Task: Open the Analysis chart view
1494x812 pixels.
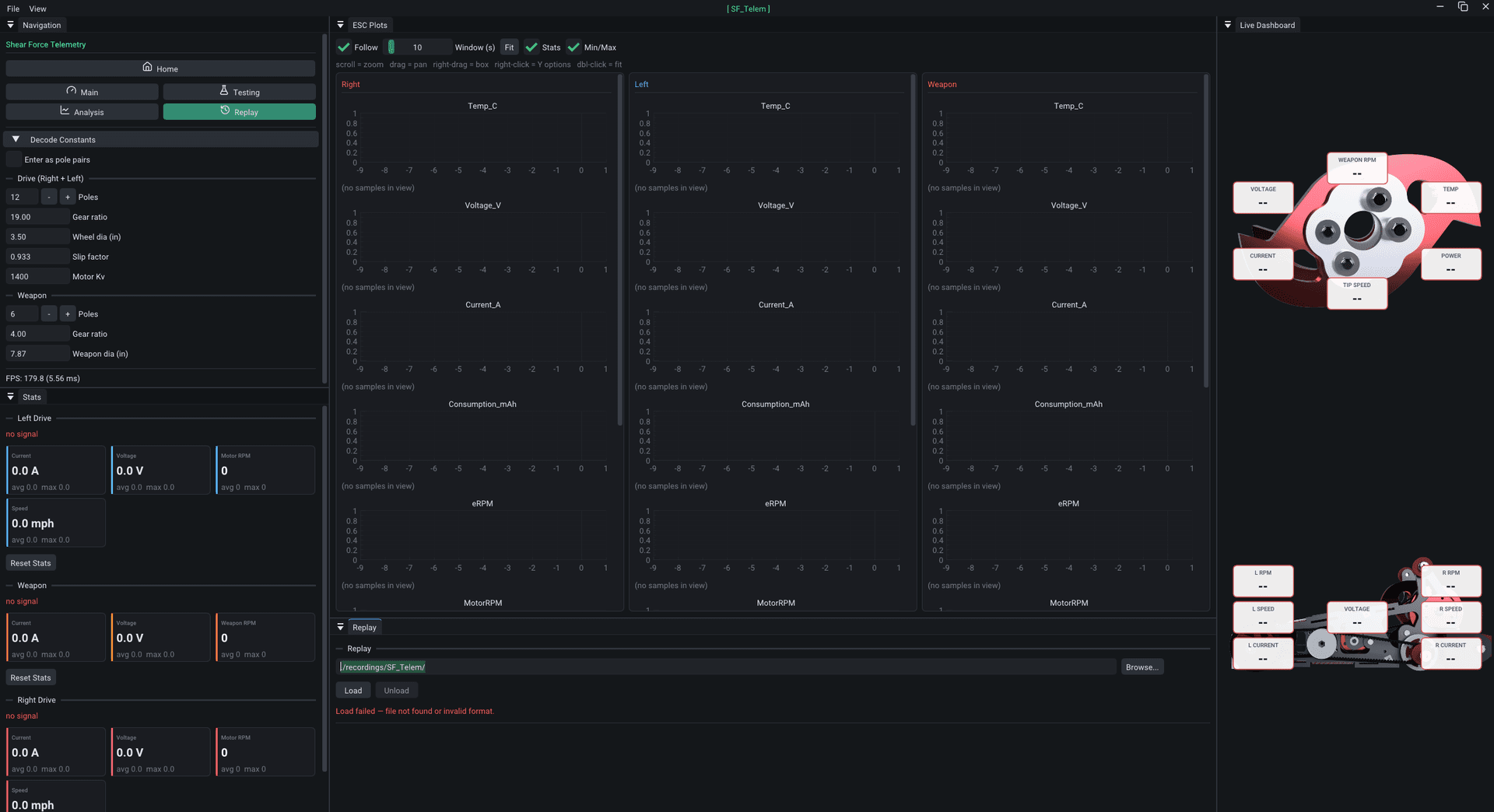Action: 82,112
